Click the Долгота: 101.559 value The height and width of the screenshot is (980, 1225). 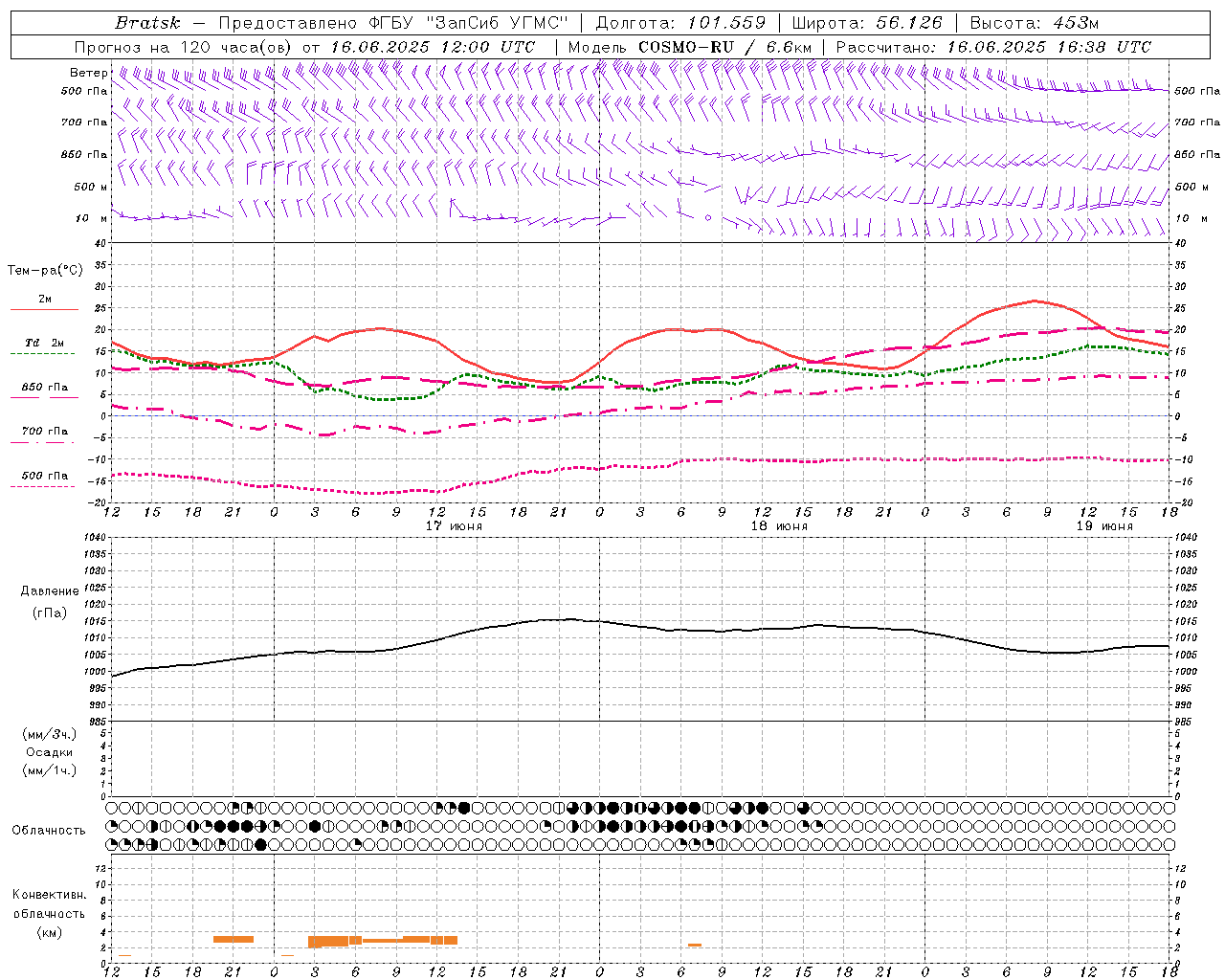click(x=680, y=23)
